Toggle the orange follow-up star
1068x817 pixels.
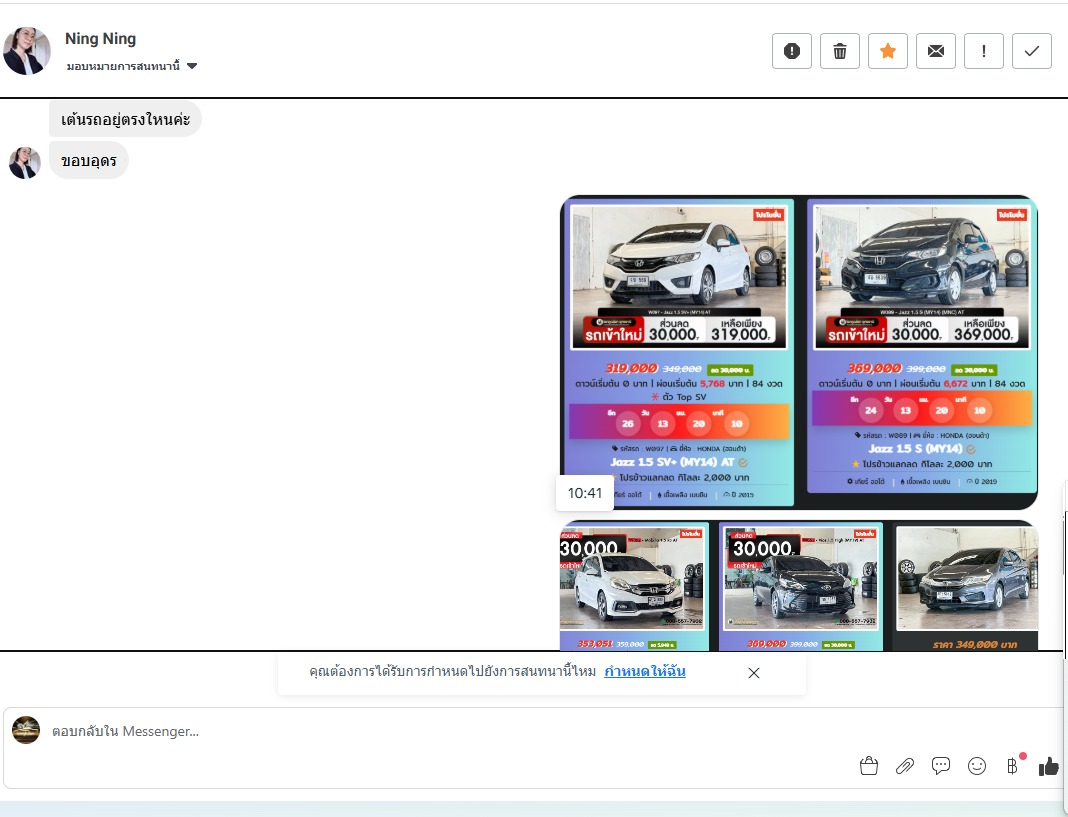888,51
